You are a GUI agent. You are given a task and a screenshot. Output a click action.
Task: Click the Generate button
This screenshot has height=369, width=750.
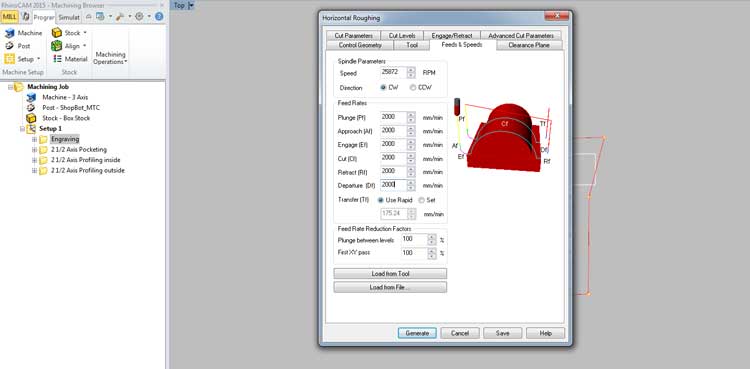(x=417, y=333)
